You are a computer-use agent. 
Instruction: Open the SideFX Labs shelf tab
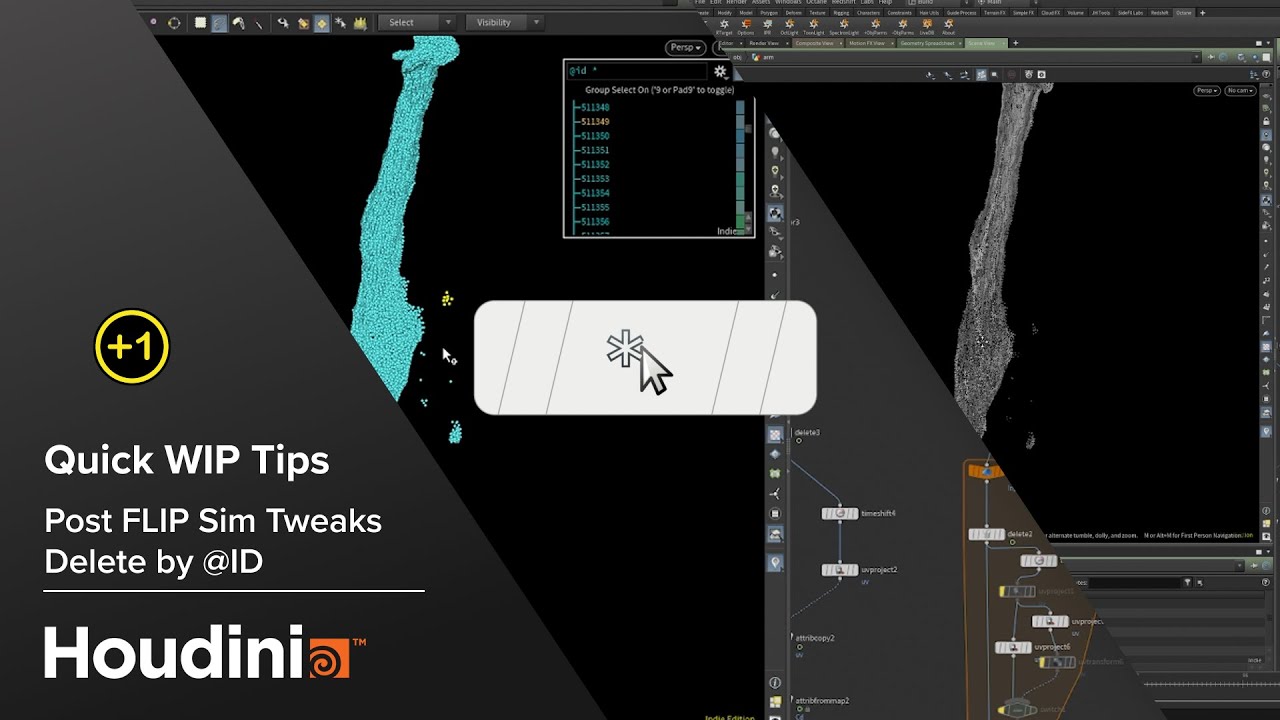point(1130,13)
